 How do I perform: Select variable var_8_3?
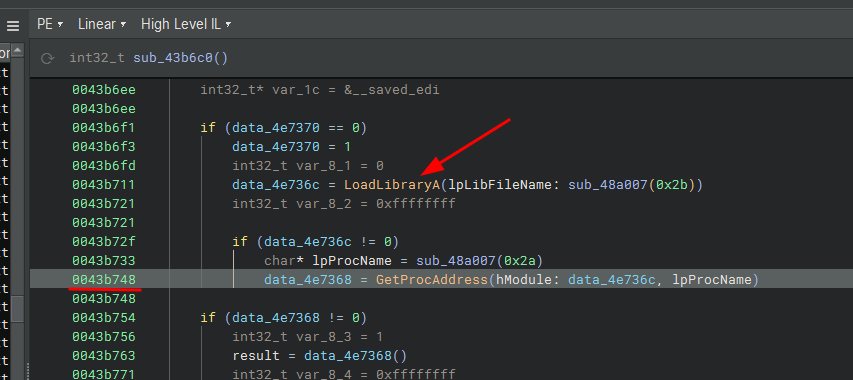(324, 337)
